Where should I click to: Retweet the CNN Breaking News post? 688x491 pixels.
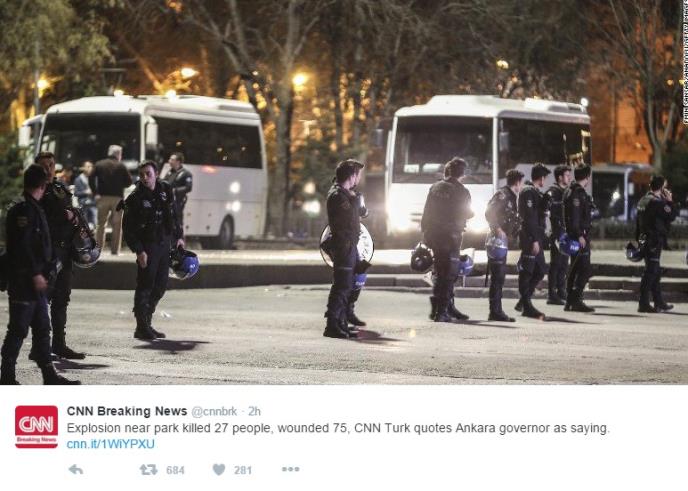(148, 470)
